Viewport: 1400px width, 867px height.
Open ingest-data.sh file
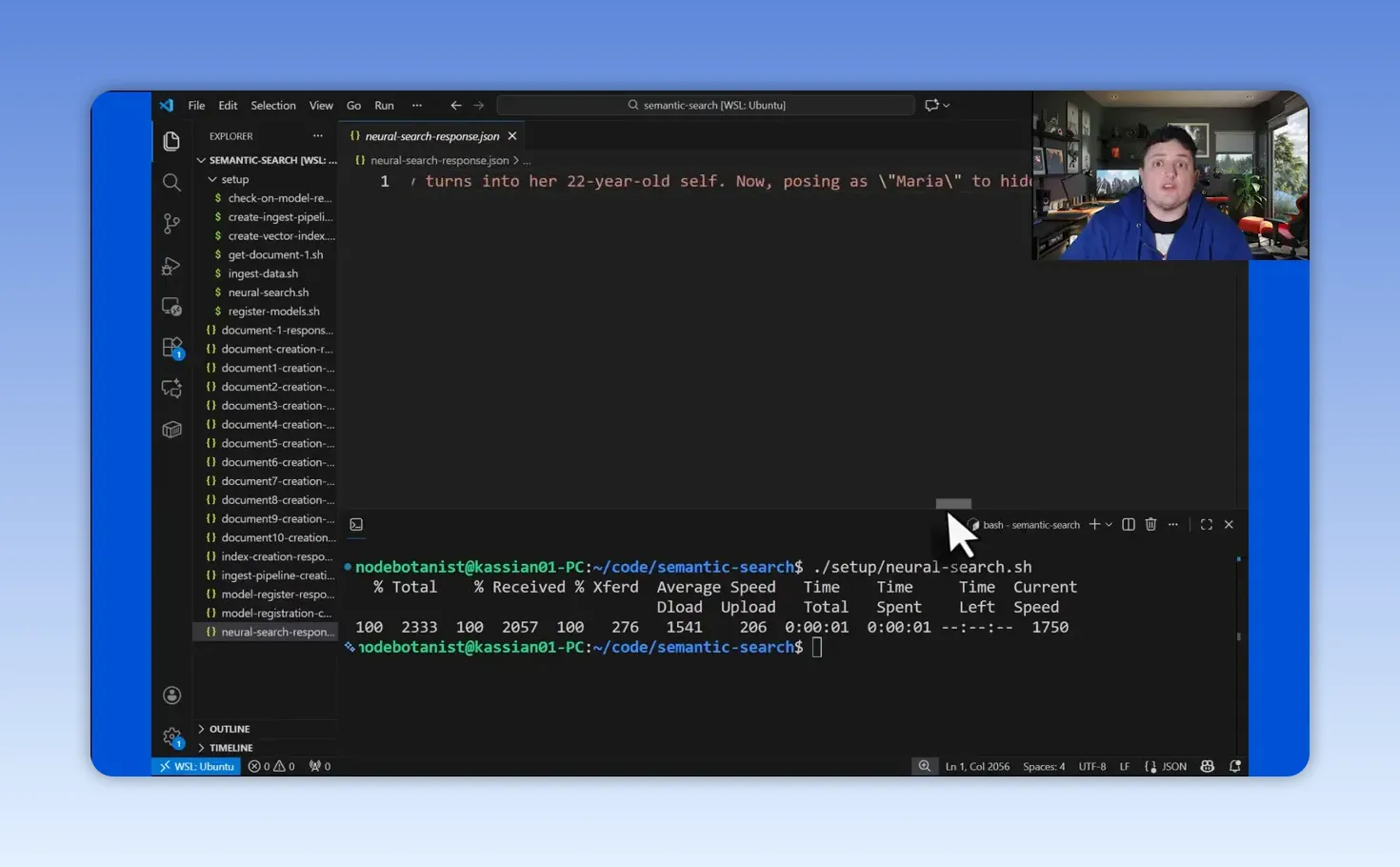(x=263, y=273)
